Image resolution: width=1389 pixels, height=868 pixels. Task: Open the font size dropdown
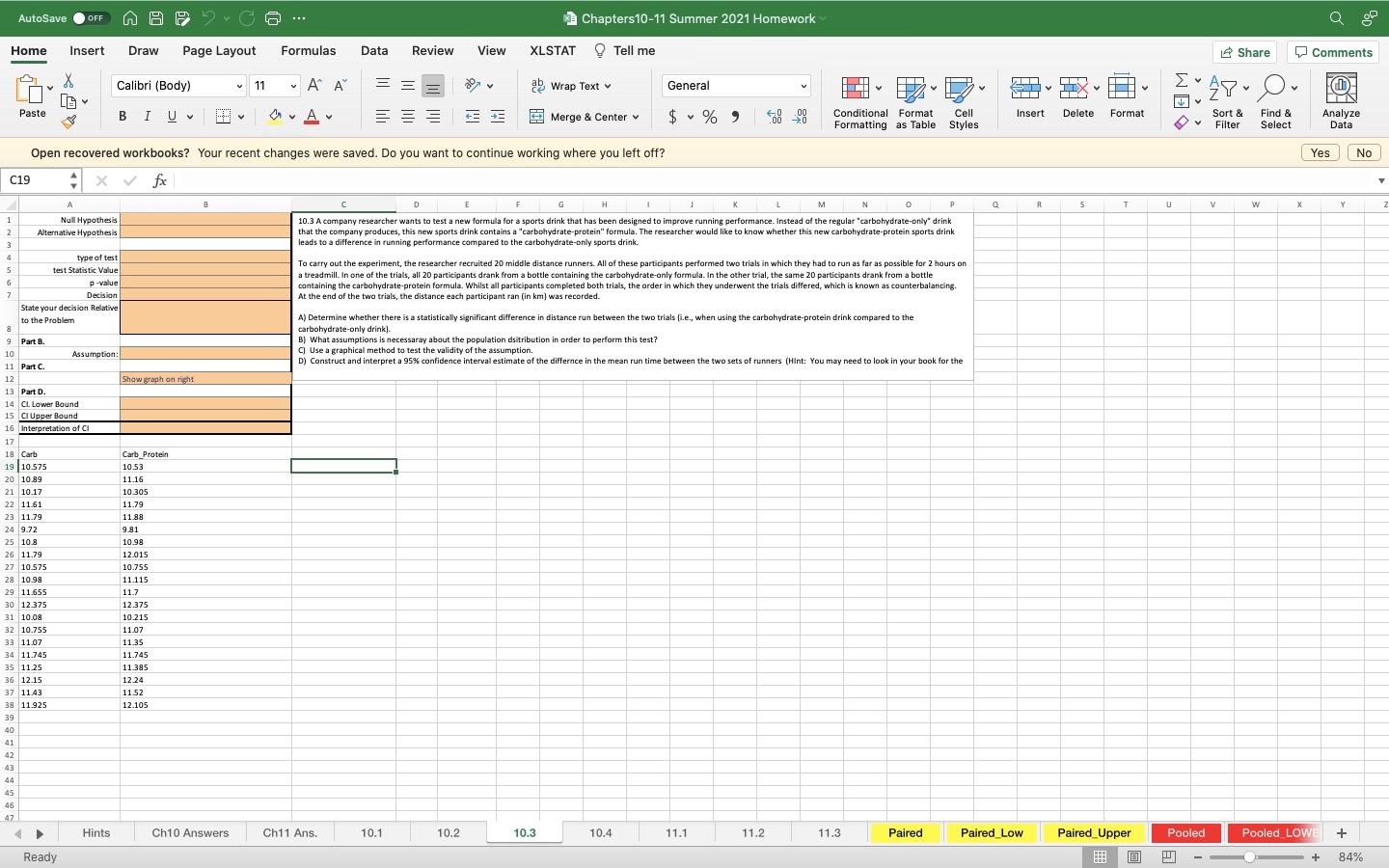pyautogui.click(x=293, y=86)
